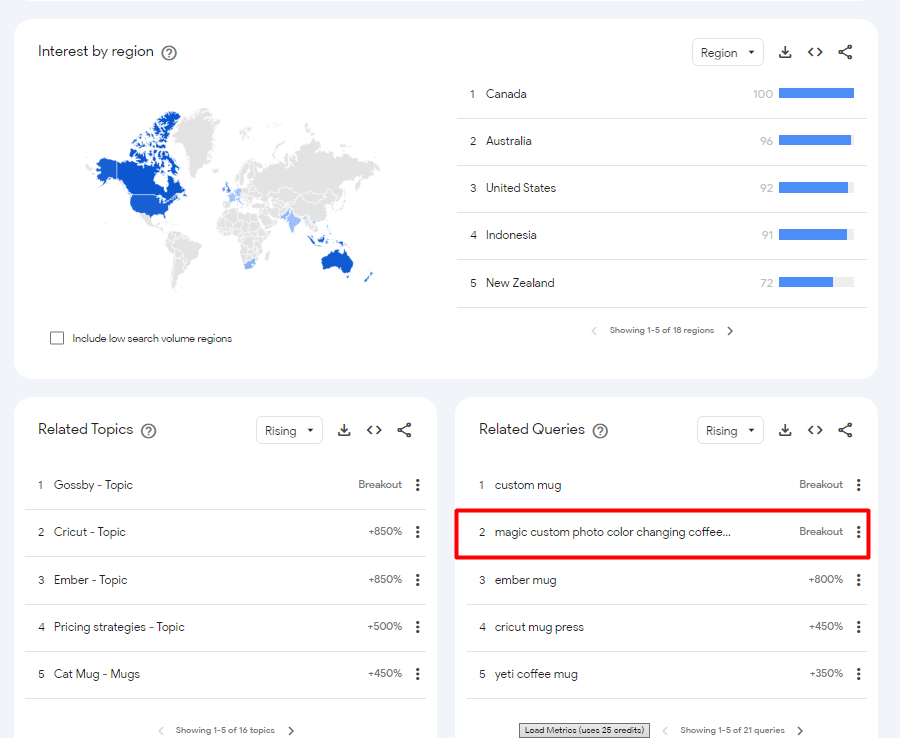This screenshot has height=738, width=900.
Task: Enable Include low search volume regions
Action: (57, 338)
